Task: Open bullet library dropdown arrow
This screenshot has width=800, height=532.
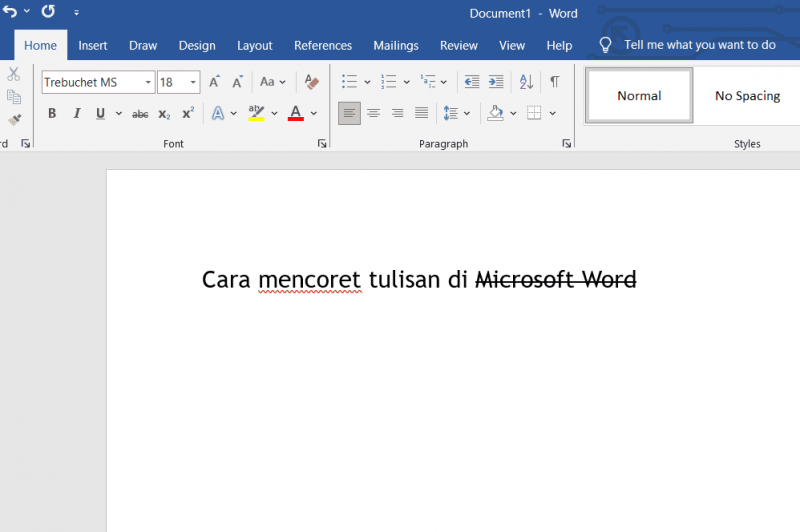Action: pos(367,82)
